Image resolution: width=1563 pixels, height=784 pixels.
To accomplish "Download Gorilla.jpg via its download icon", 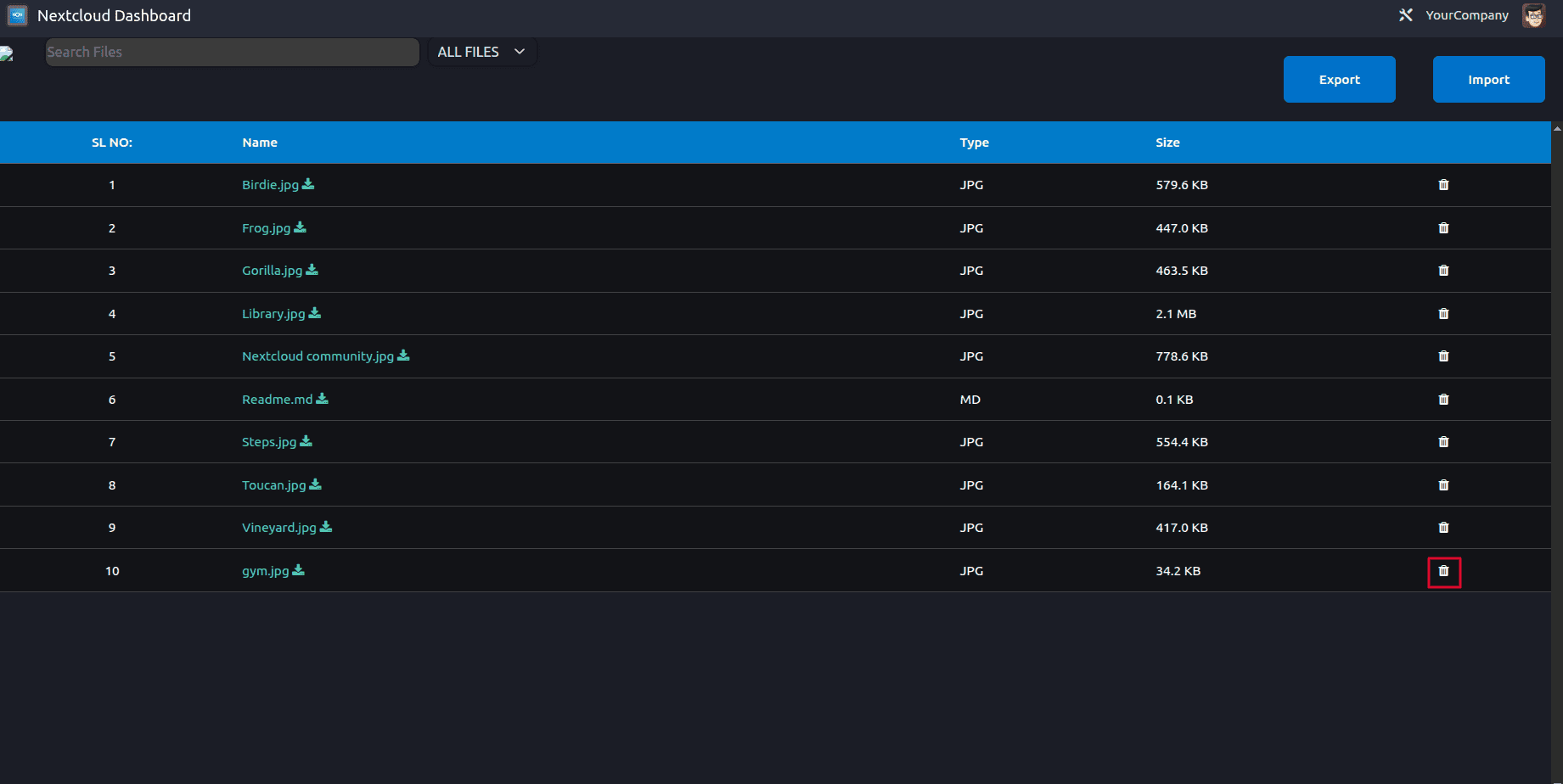I will click(312, 270).
